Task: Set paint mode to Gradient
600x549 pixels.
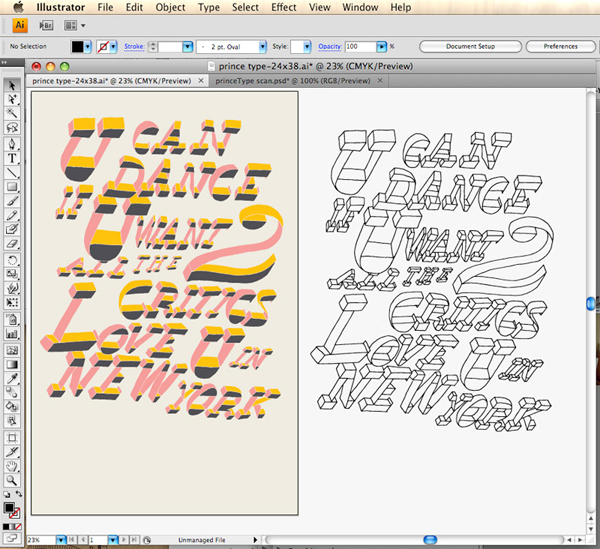Action: 11,527
